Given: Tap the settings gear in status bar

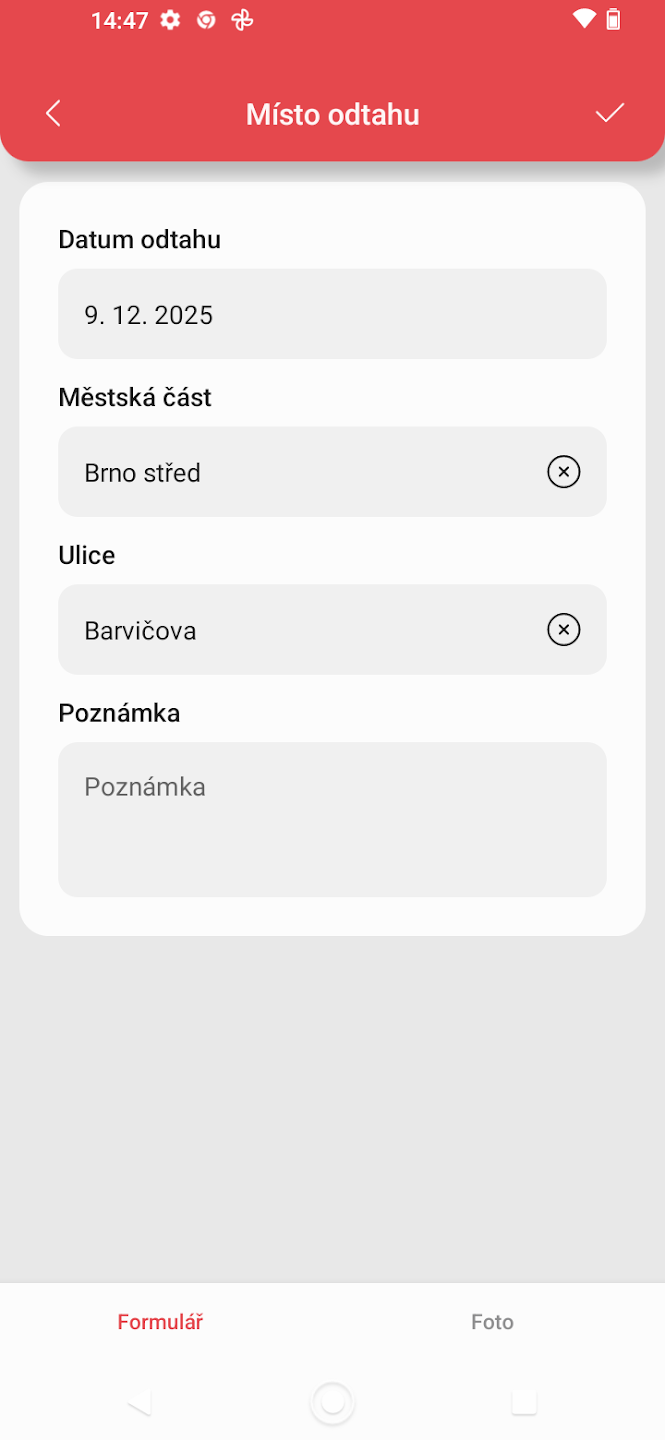Looking at the screenshot, I should pyautogui.click(x=171, y=20).
